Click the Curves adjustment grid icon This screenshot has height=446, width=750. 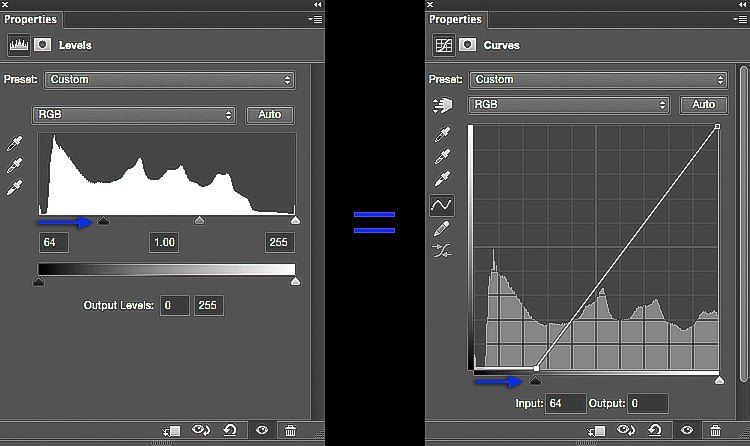(443, 45)
